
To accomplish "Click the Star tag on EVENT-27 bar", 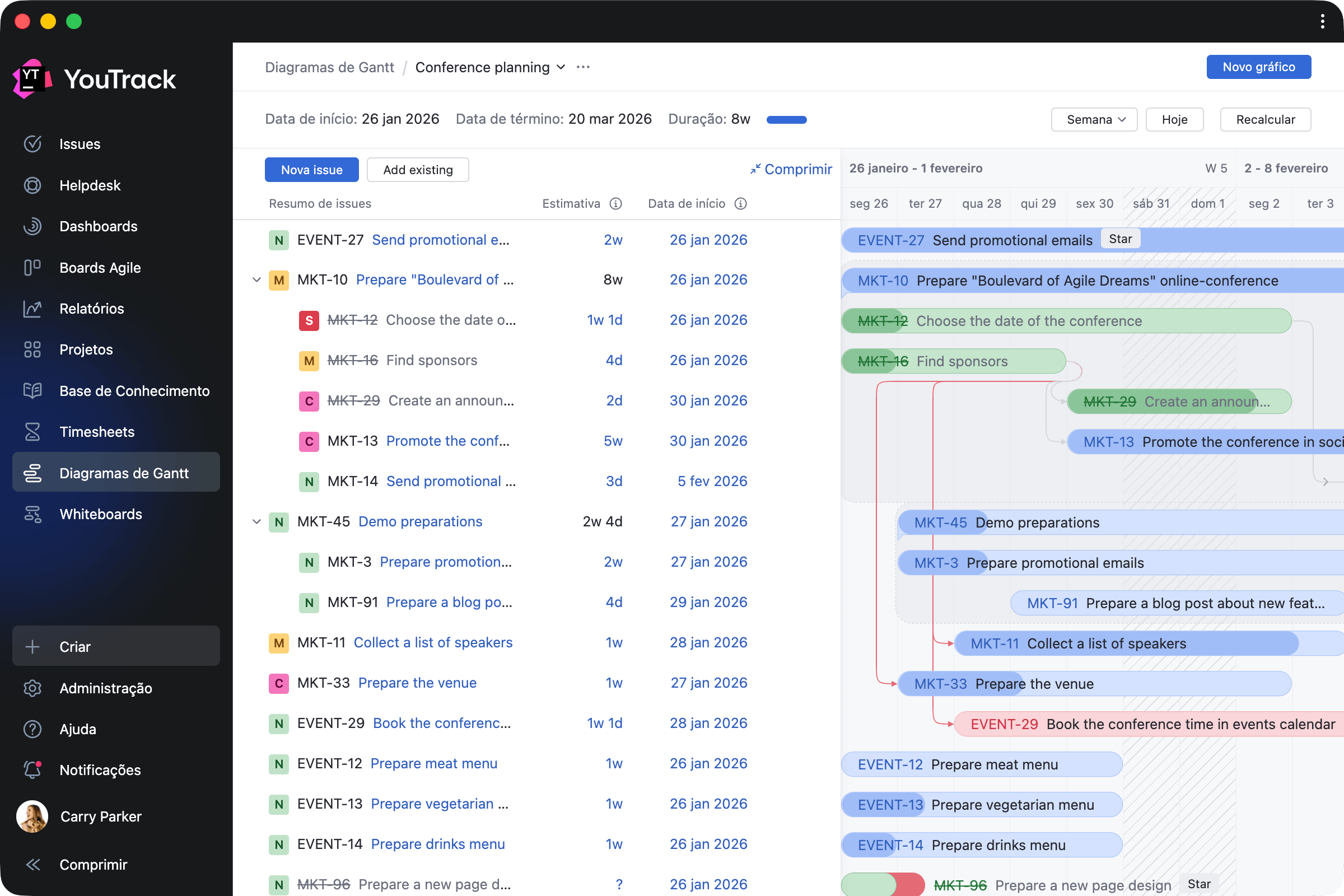I will point(1120,239).
